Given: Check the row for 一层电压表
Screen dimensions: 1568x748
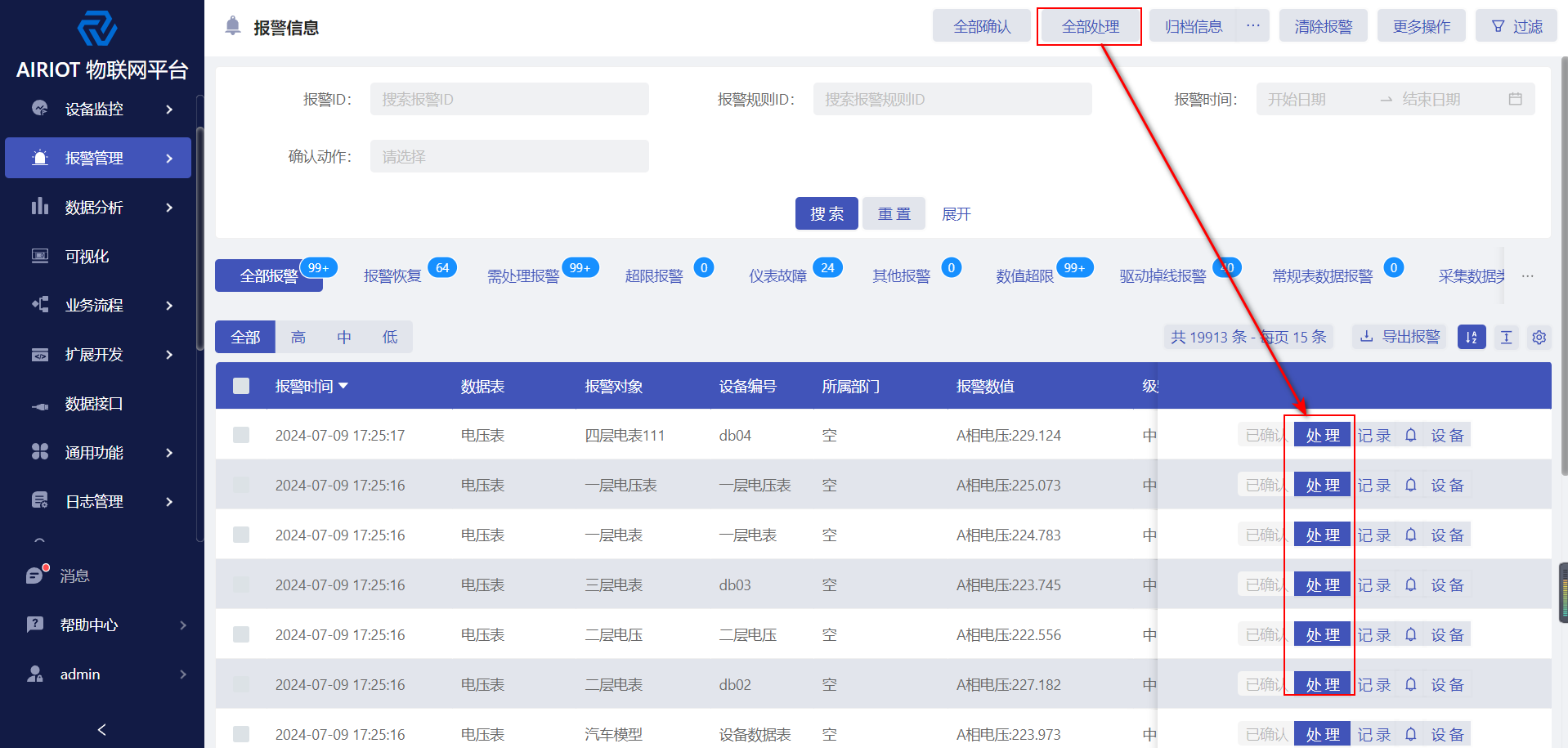Looking at the screenshot, I should (241, 485).
